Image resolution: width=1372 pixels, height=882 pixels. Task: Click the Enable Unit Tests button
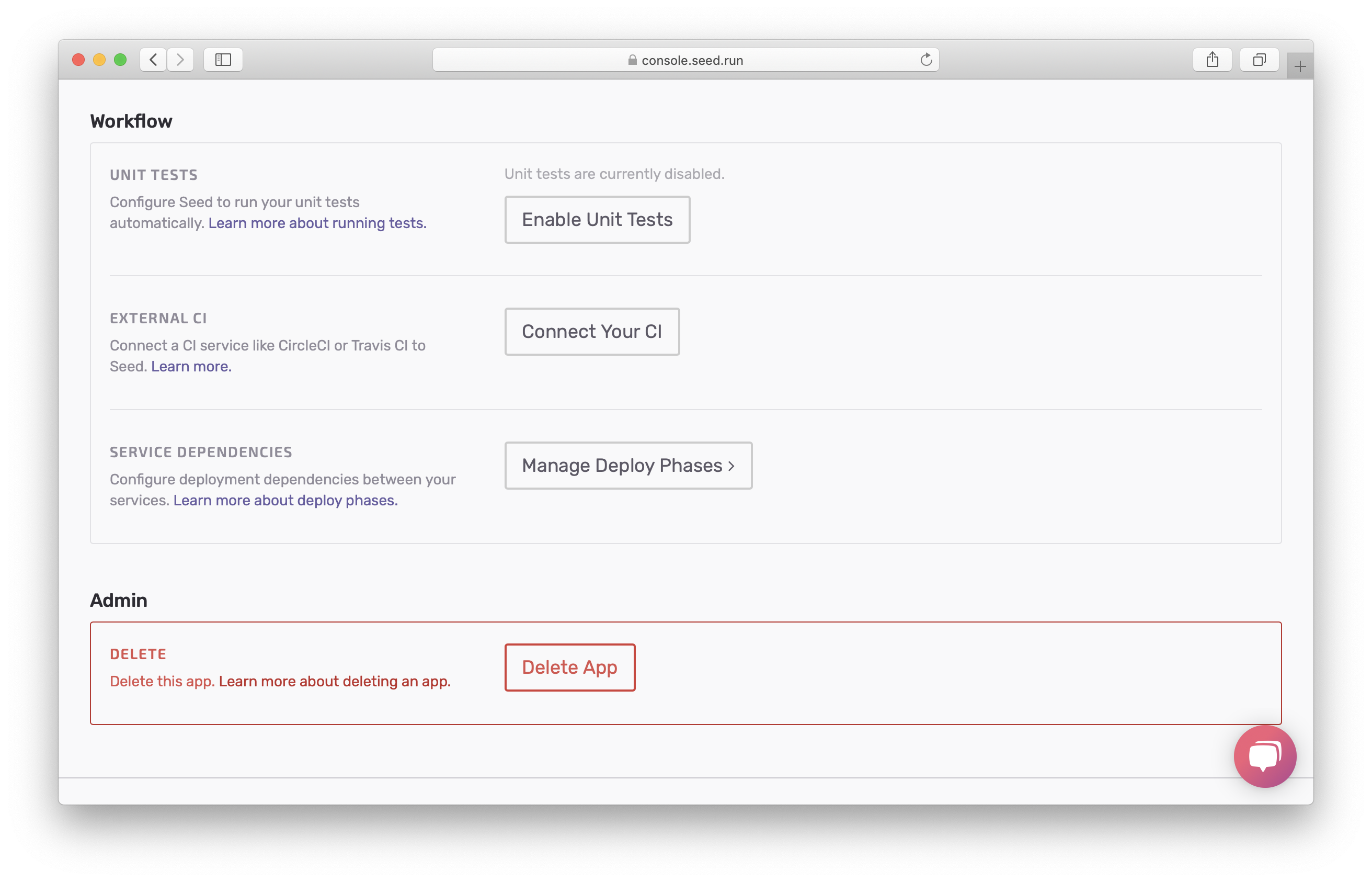597,219
